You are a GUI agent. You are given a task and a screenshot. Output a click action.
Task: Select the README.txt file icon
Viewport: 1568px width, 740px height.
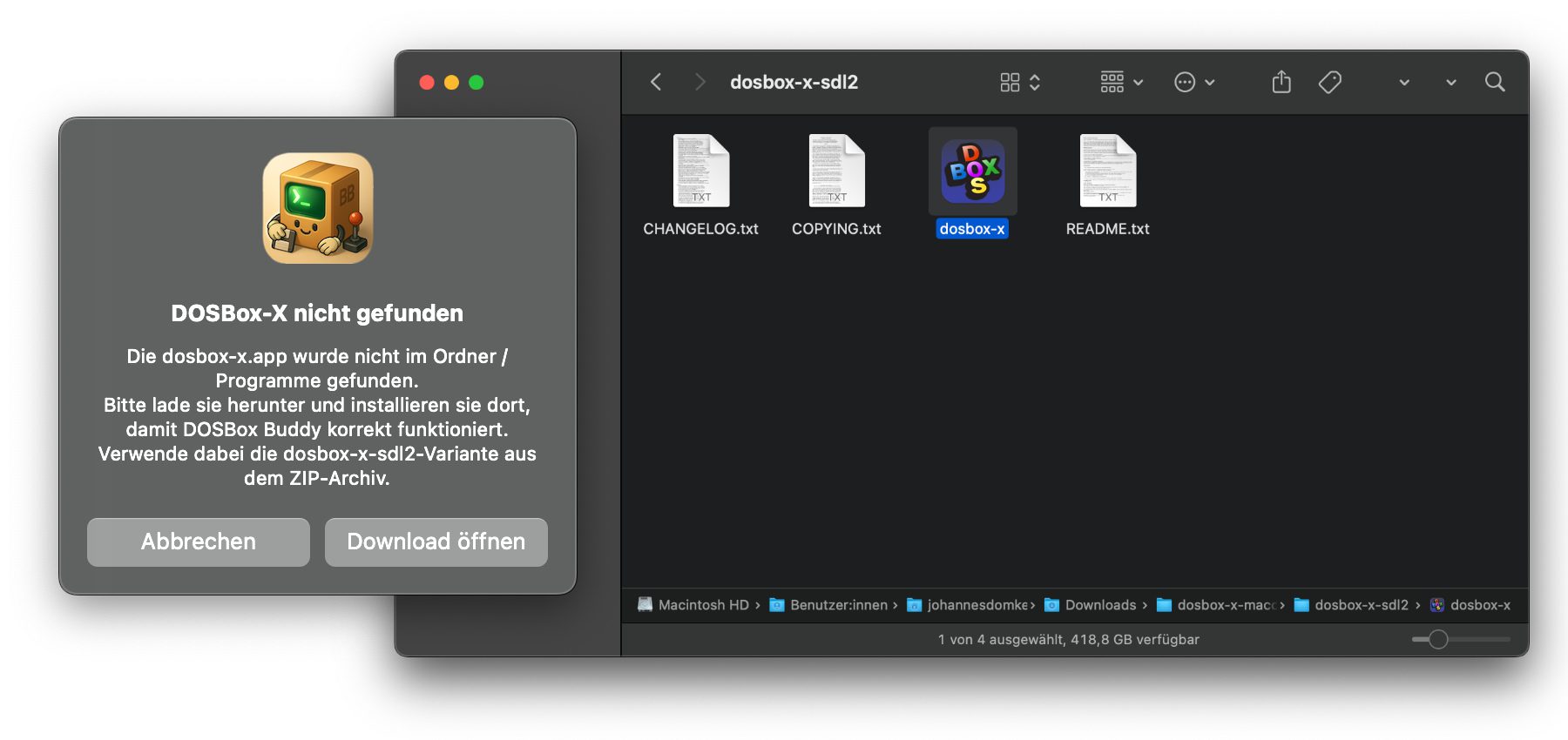(1107, 172)
